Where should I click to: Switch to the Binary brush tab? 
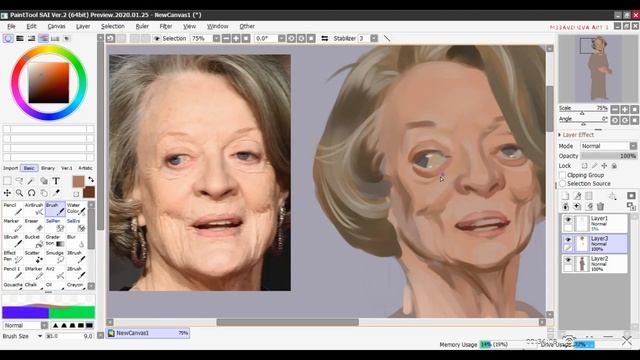tap(48, 168)
